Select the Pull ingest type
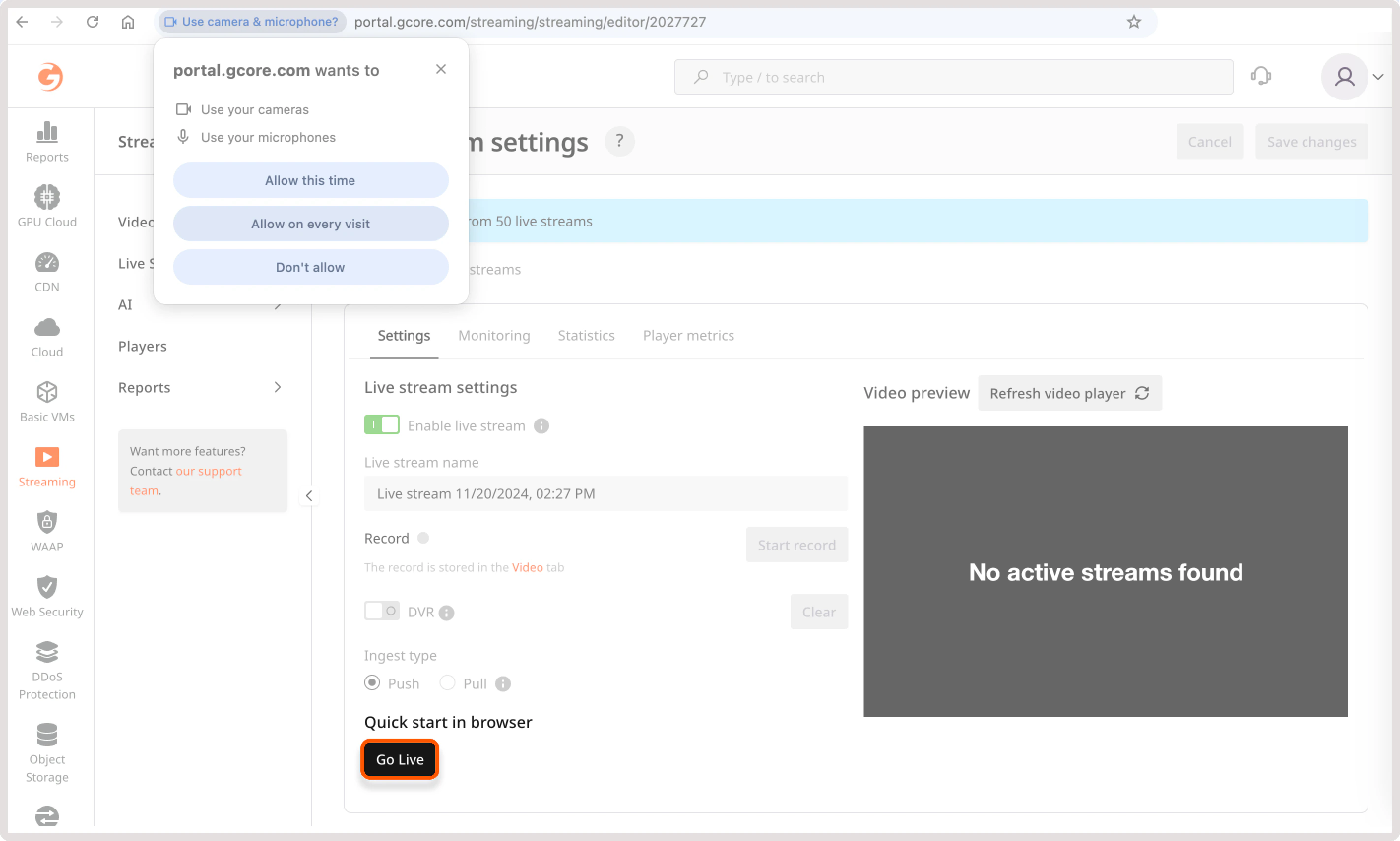Viewport: 1400px width, 841px height. [448, 683]
